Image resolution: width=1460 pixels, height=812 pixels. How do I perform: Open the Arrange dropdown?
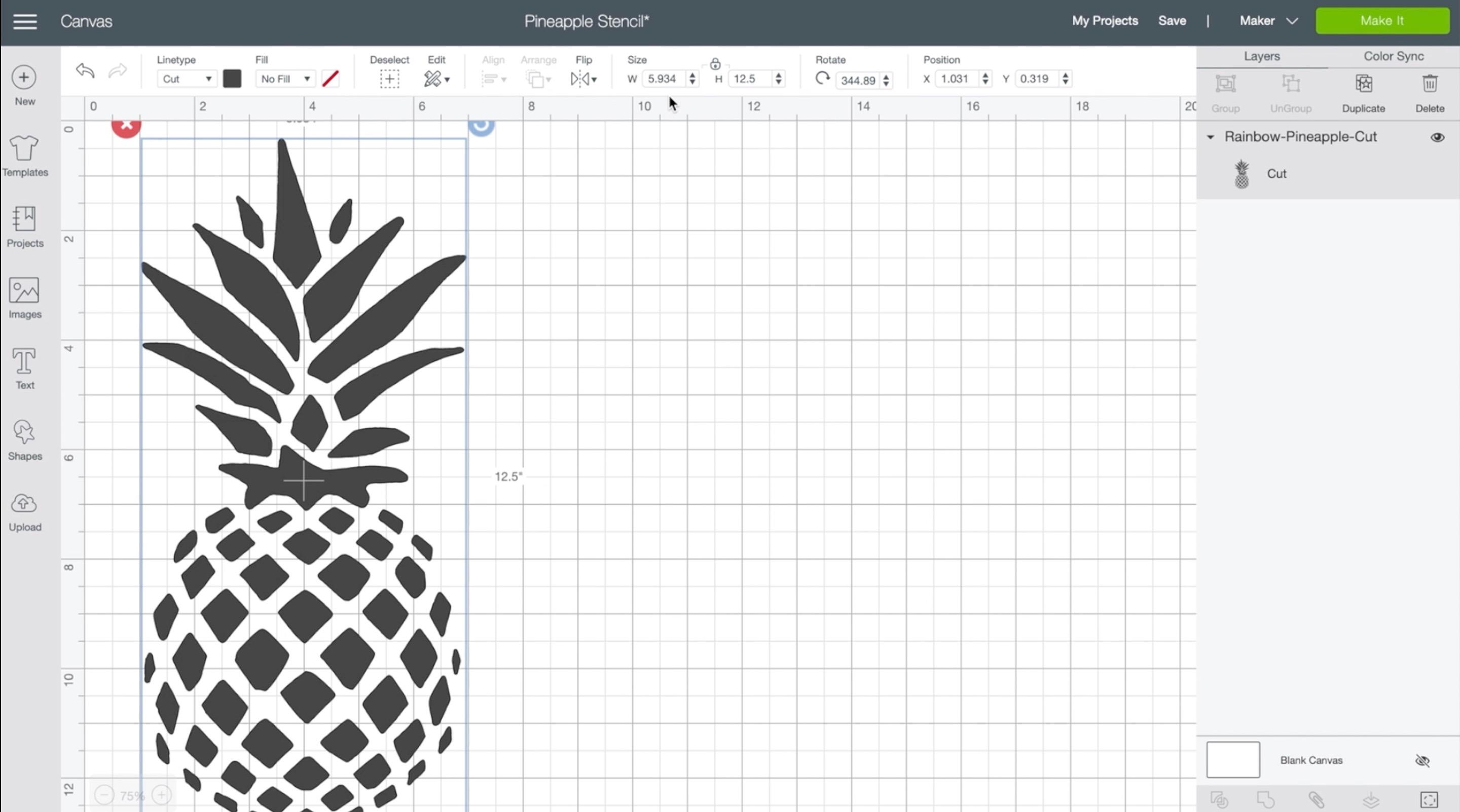[538, 79]
